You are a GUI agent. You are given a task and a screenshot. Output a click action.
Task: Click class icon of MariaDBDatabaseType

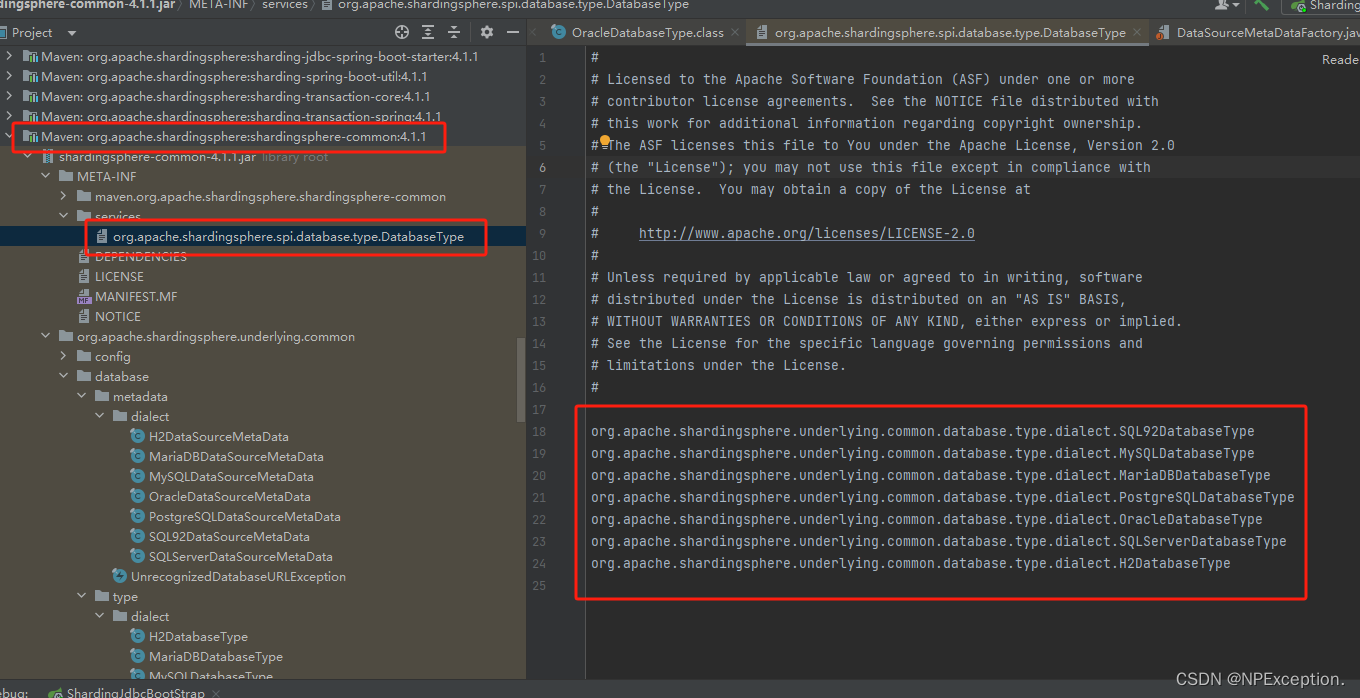138,656
